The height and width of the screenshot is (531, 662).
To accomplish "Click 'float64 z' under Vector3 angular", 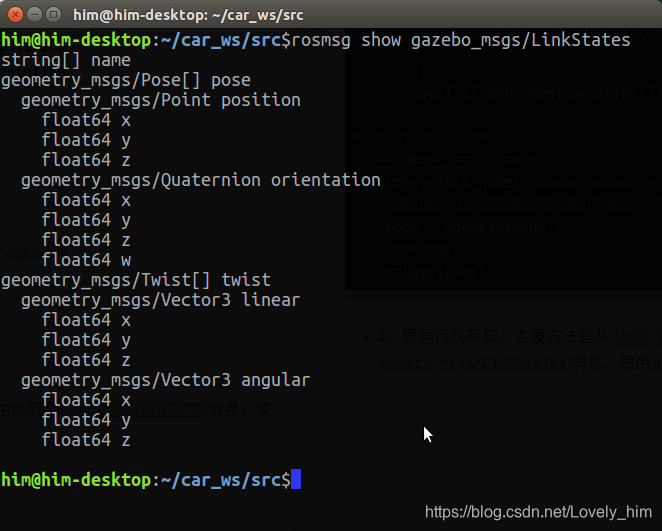I will coord(87,440).
